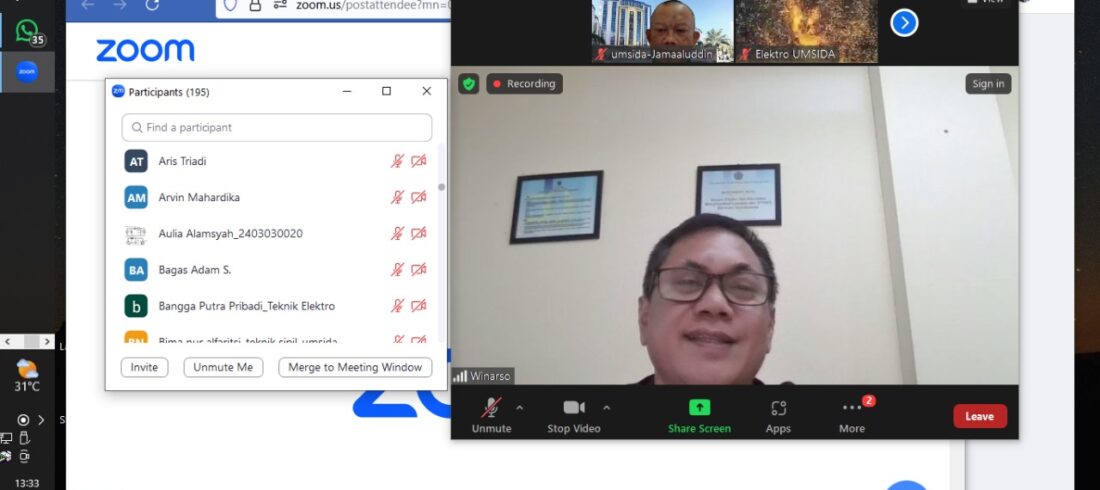
Task: Select Aris Triadi's AT avatar
Action: click(x=136, y=161)
